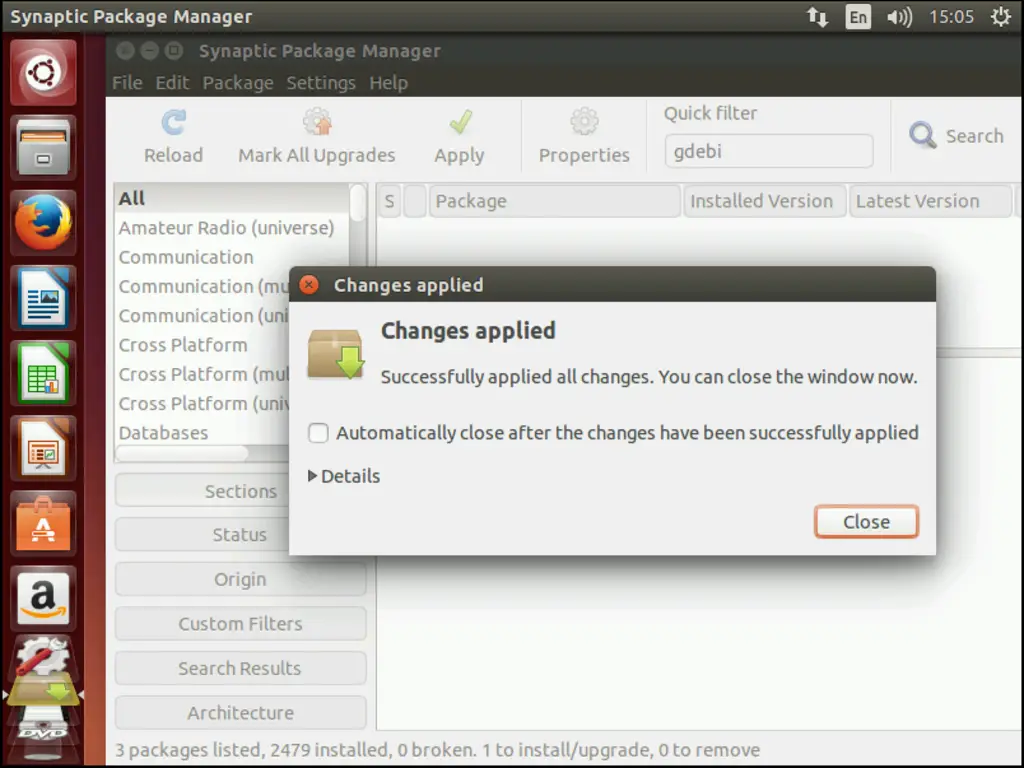The width and height of the screenshot is (1024, 768).
Task: Open the Ubuntu Dash launcher icon
Action: click(x=43, y=72)
